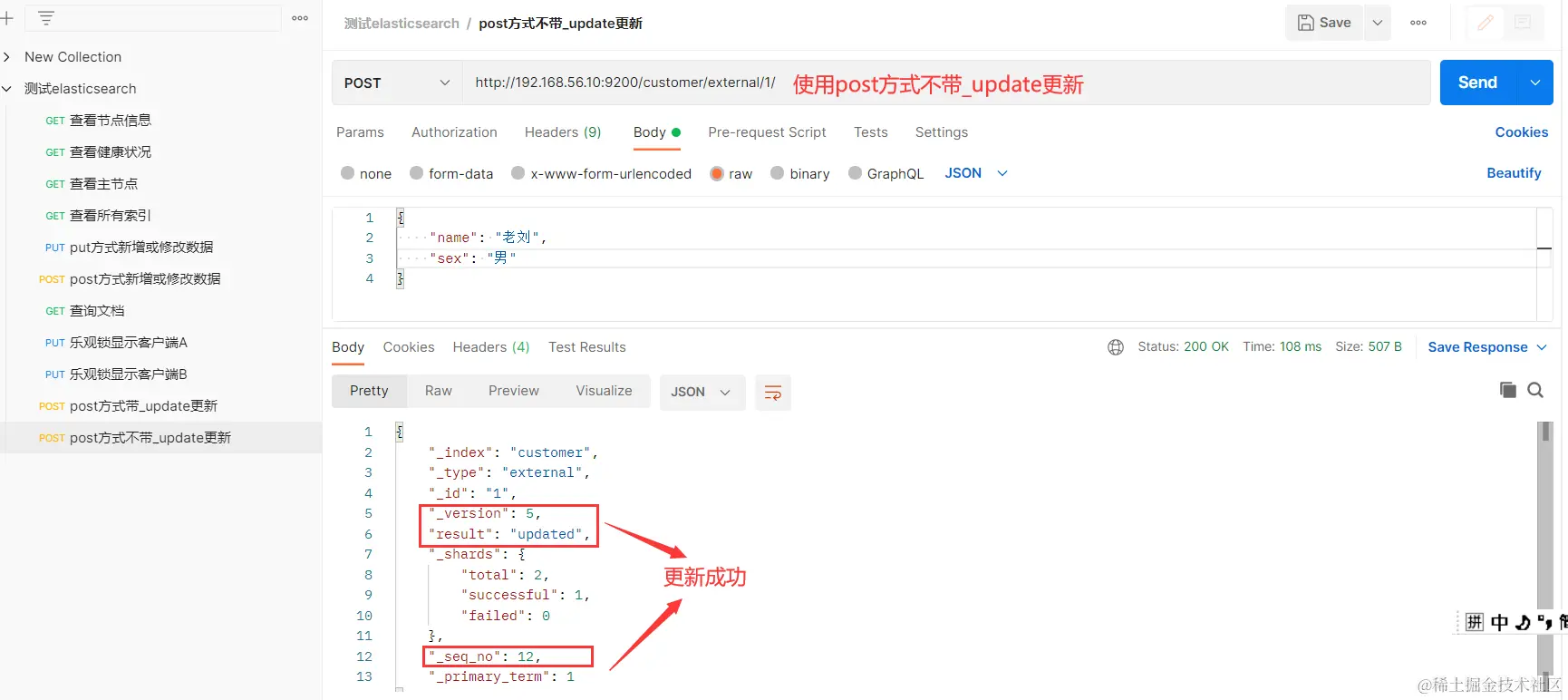
Task: Open the Cookies link under Send
Action: [1522, 132]
